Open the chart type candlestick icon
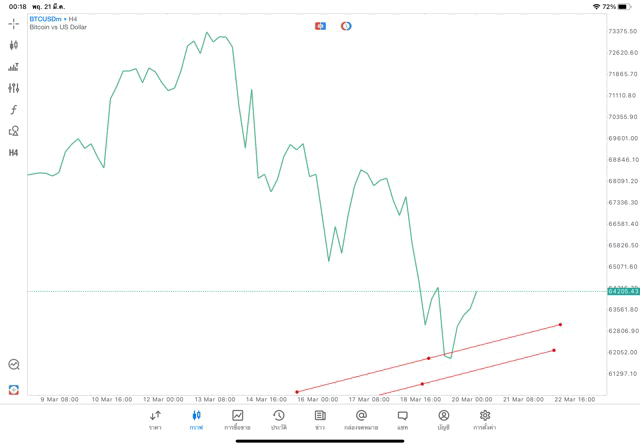The width and height of the screenshot is (640, 447). 14,45
